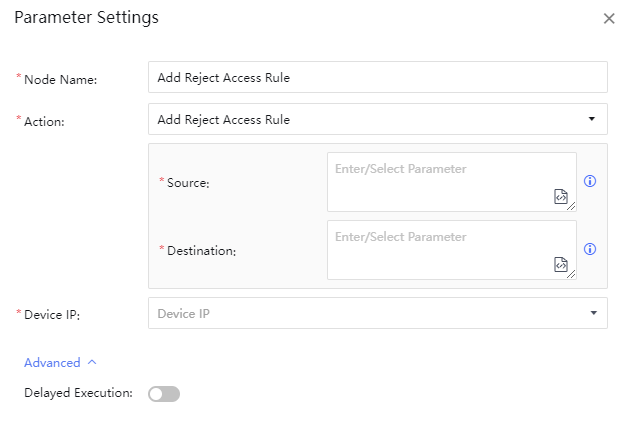
Task: Click the chevron arrow beside Advanced
Action: (92, 363)
